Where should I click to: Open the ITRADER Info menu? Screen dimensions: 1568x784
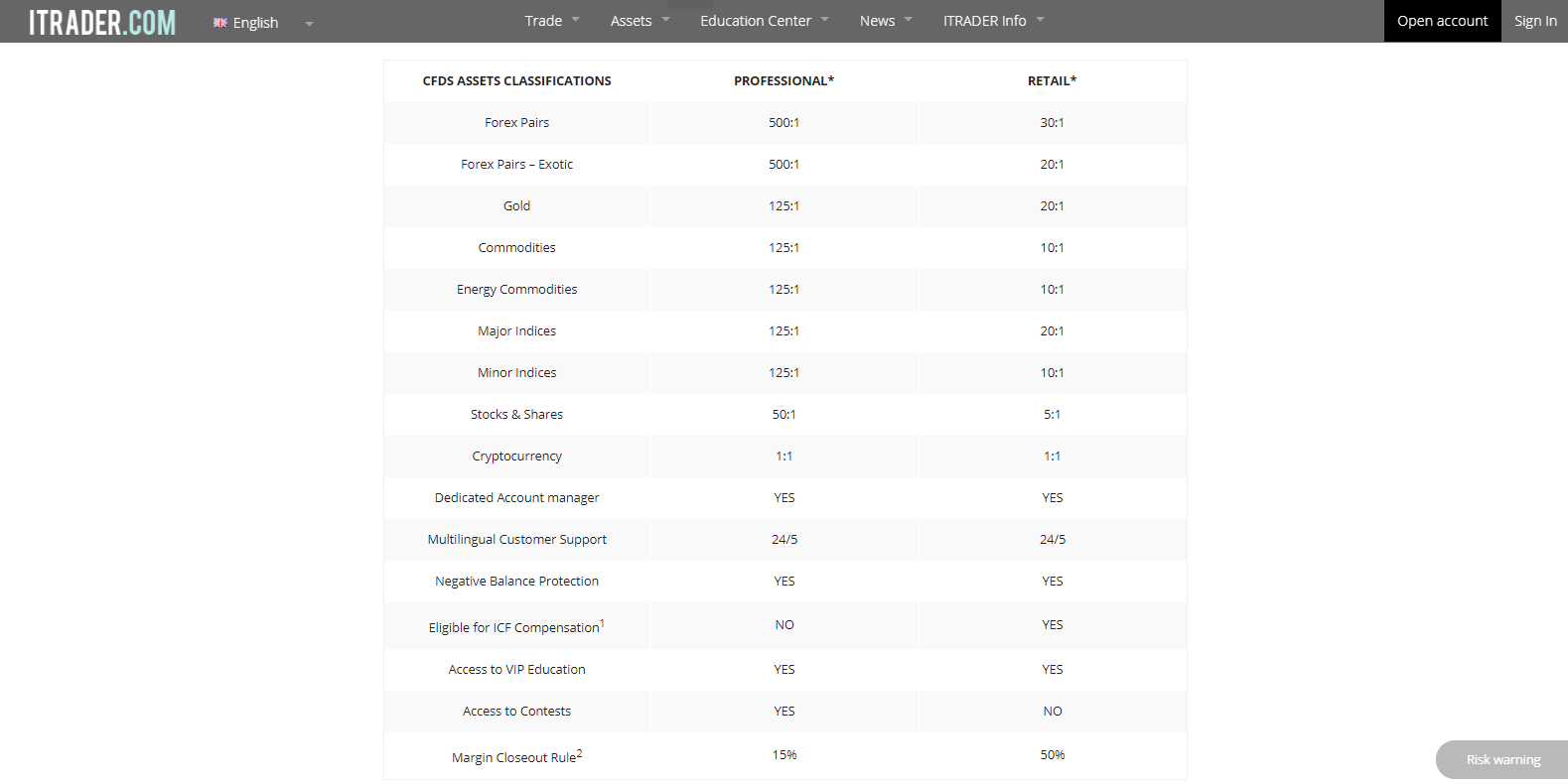[985, 21]
